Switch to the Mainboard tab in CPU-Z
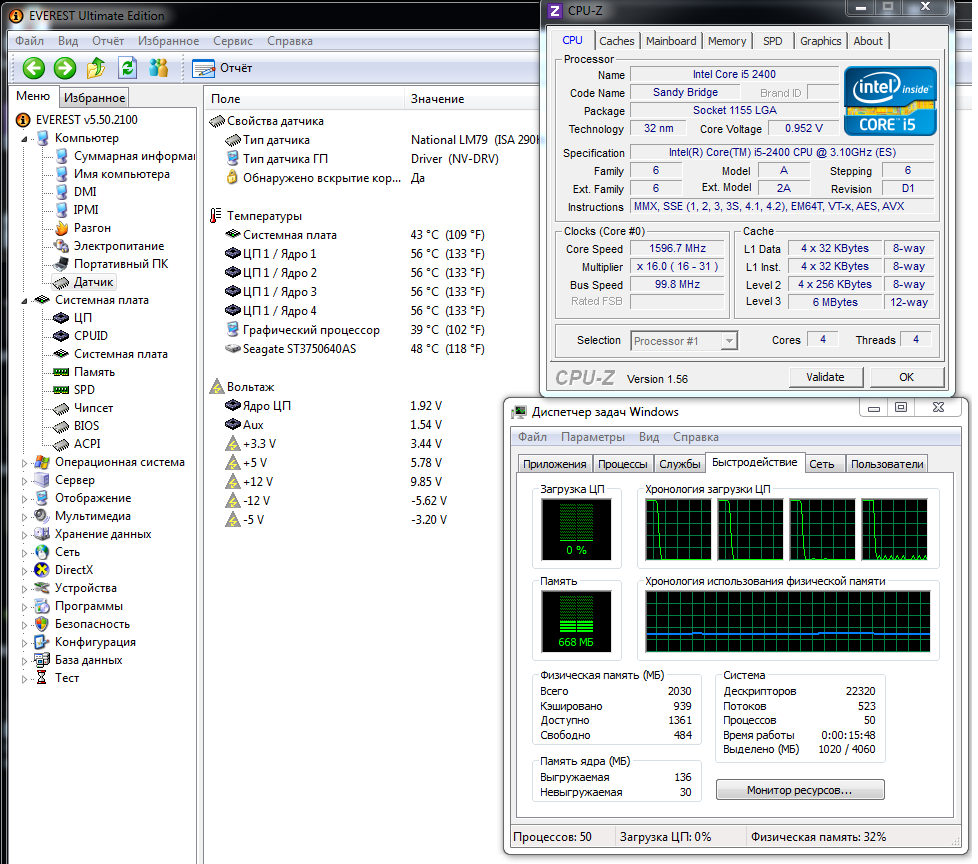The height and width of the screenshot is (864, 978). tap(670, 41)
